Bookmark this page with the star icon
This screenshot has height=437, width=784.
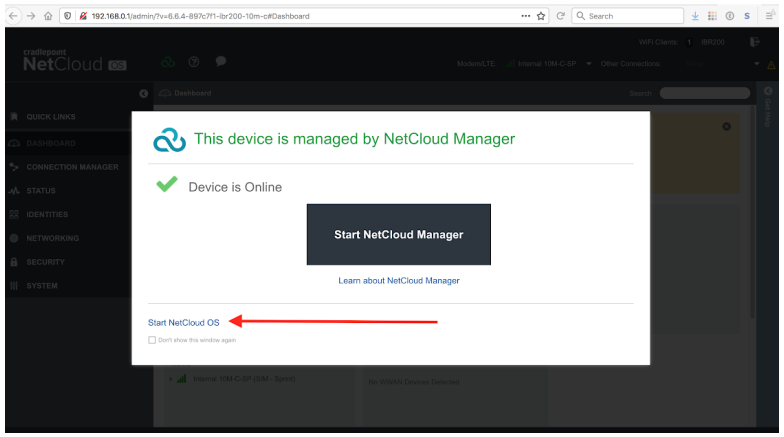541,16
